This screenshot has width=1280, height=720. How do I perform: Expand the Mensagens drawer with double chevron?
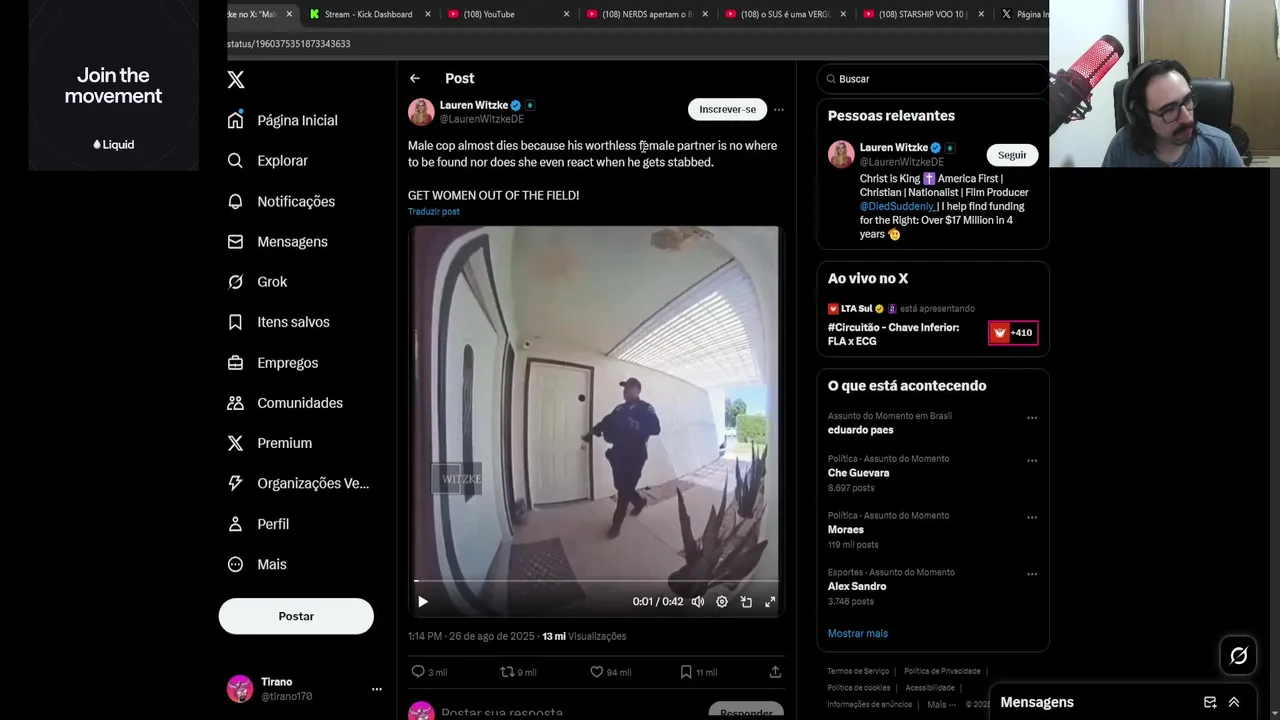coord(1234,702)
